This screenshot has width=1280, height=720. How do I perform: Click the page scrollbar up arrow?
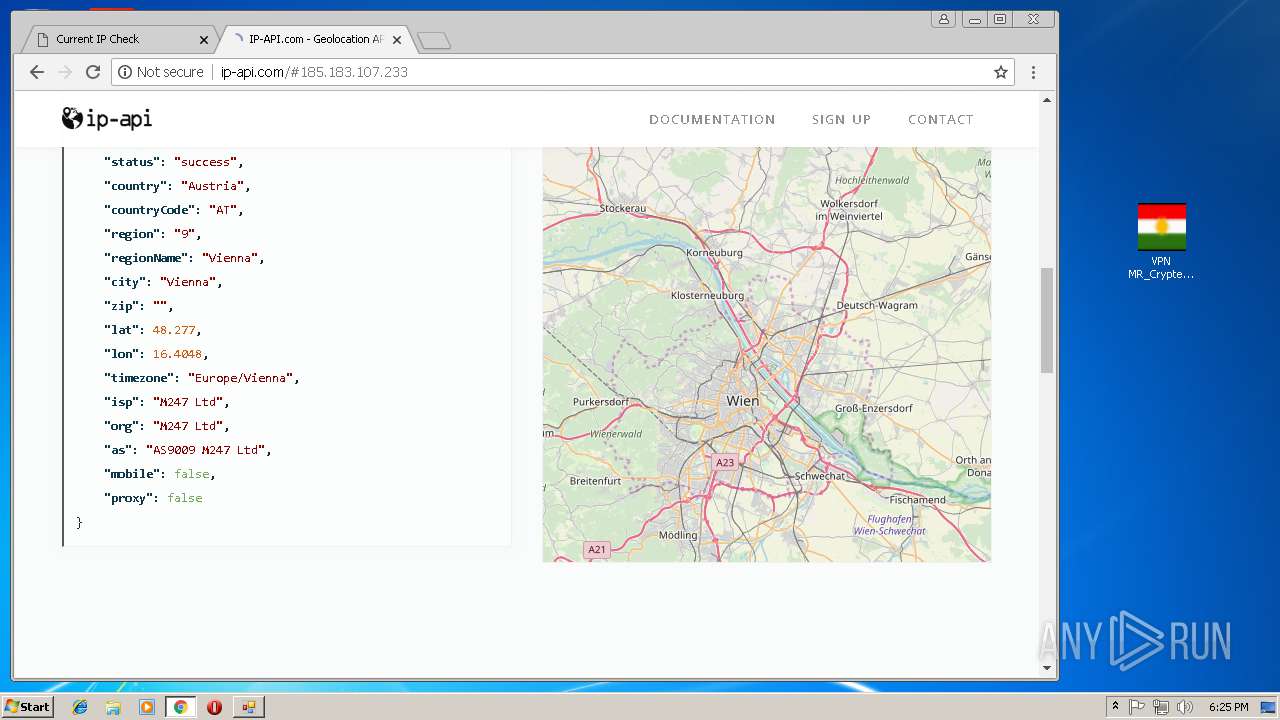(1047, 100)
